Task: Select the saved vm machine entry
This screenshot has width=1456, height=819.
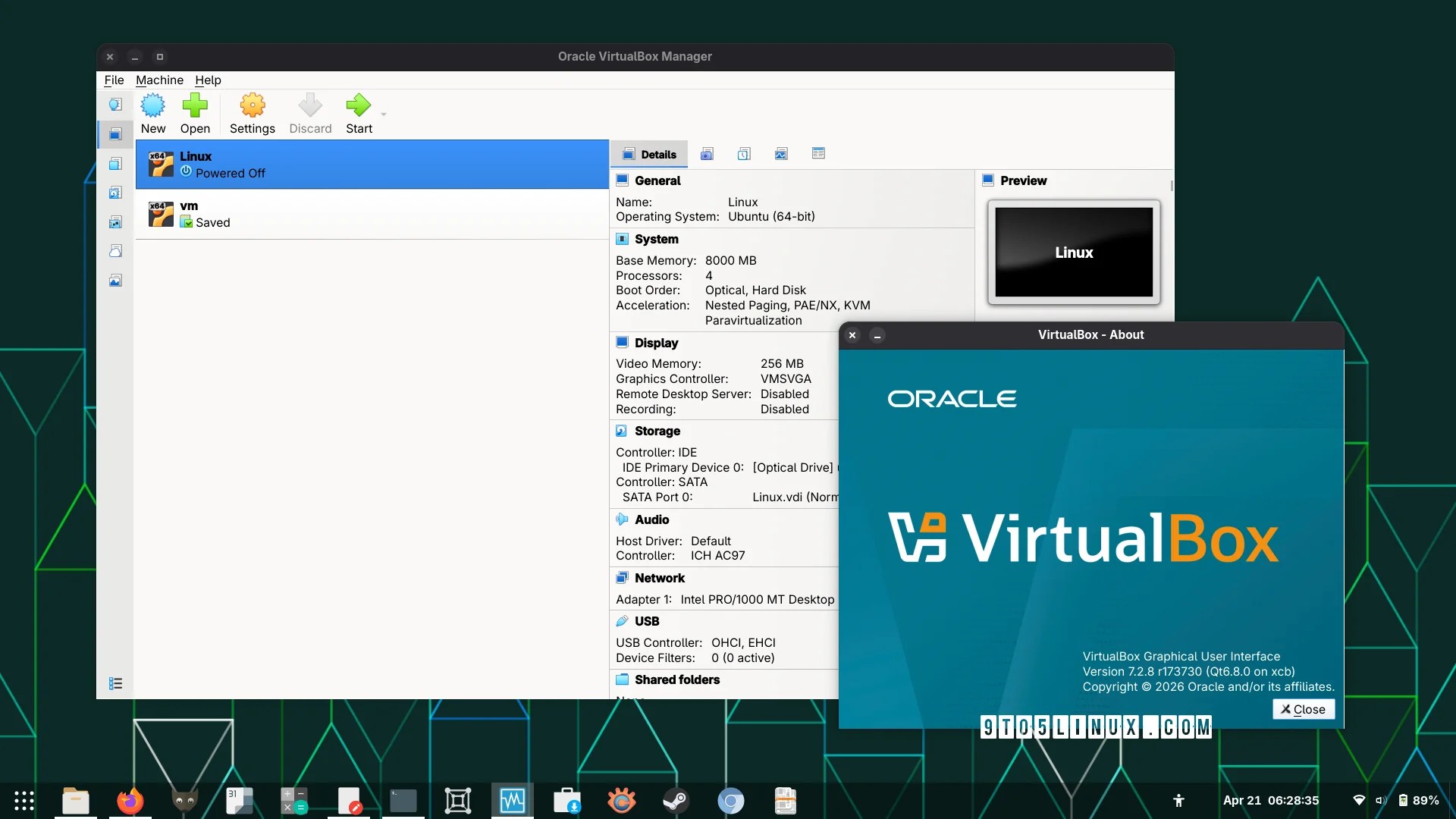Action: [x=303, y=214]
